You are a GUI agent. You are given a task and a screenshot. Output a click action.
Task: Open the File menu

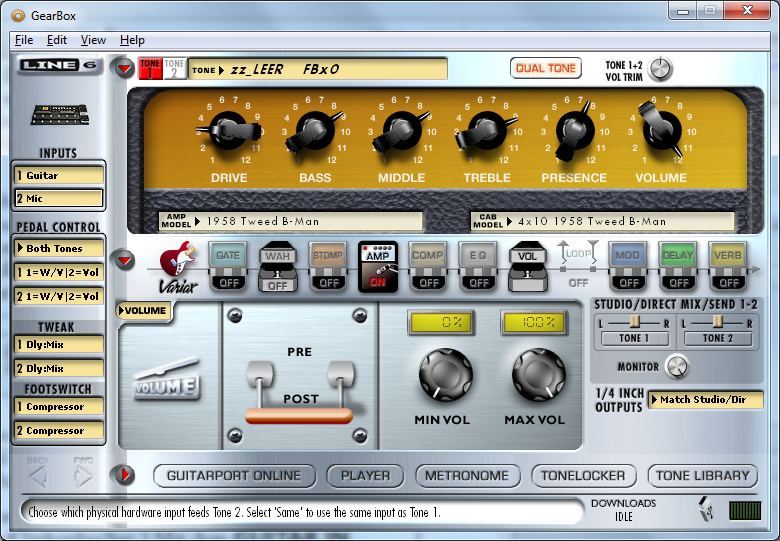[24, 40]
